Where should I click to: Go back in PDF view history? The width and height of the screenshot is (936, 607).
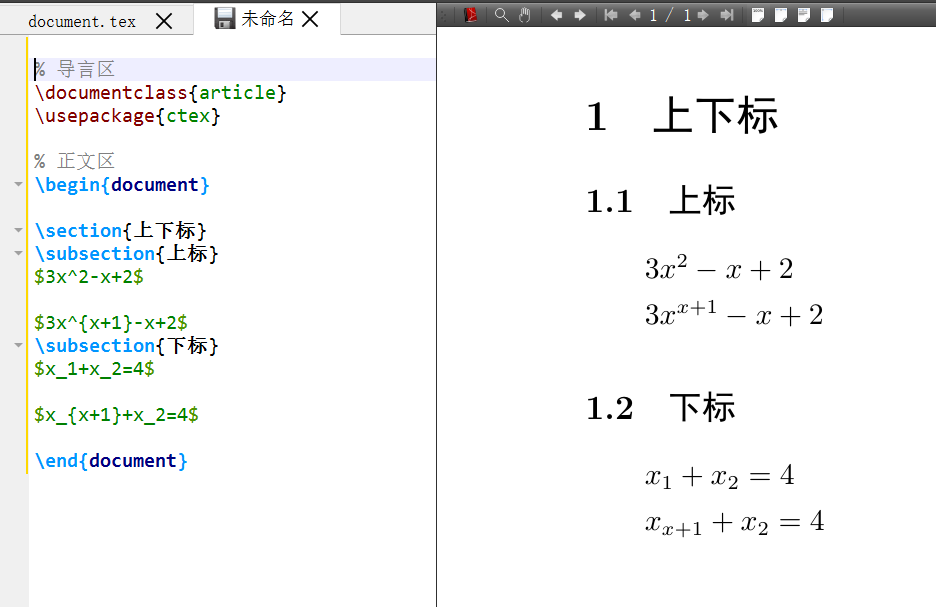[x=556, y=15]
